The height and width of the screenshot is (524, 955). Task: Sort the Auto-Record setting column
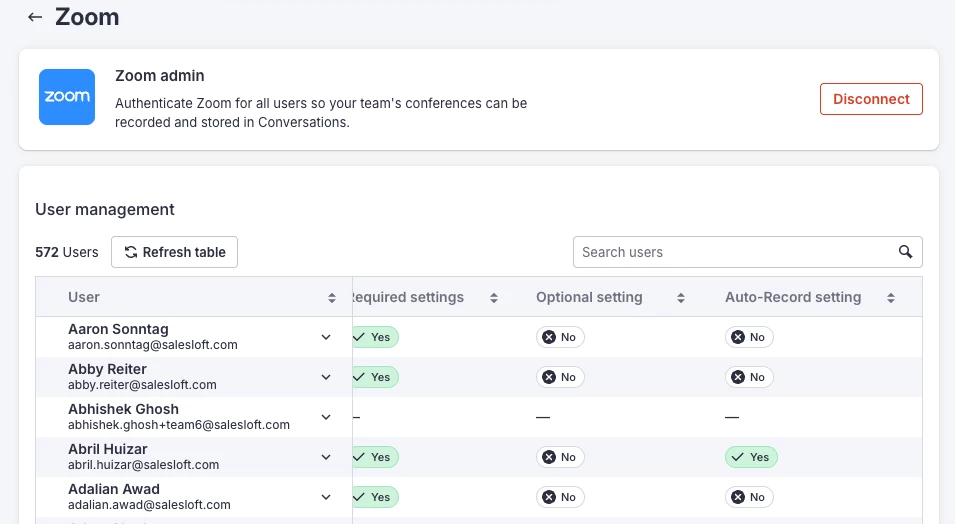(x=891, y=298)
